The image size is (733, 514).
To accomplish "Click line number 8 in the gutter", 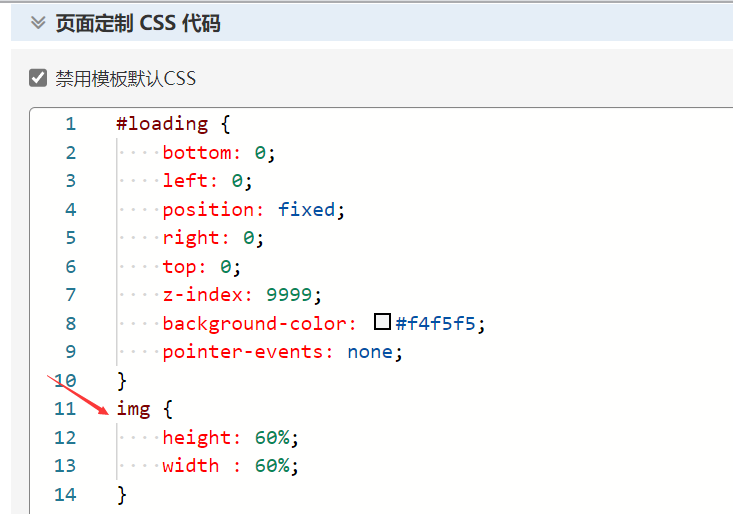I will click(70, 323).
